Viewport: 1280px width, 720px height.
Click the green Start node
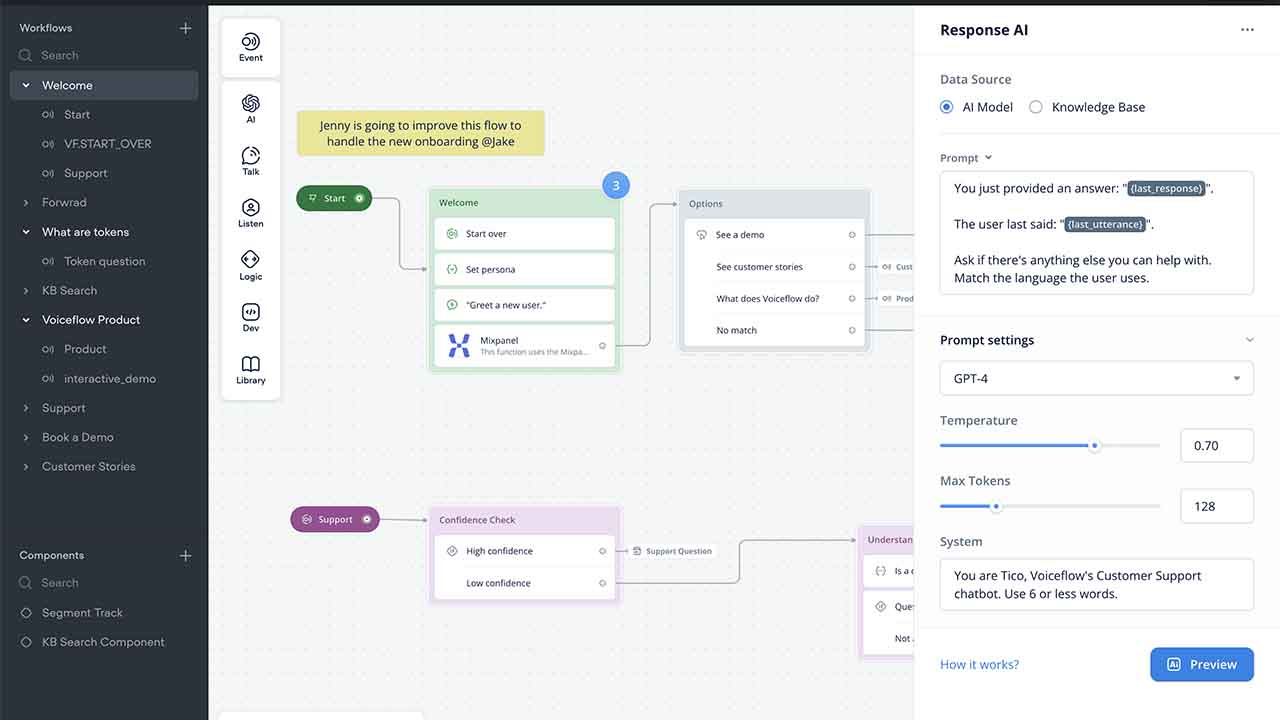334,198
